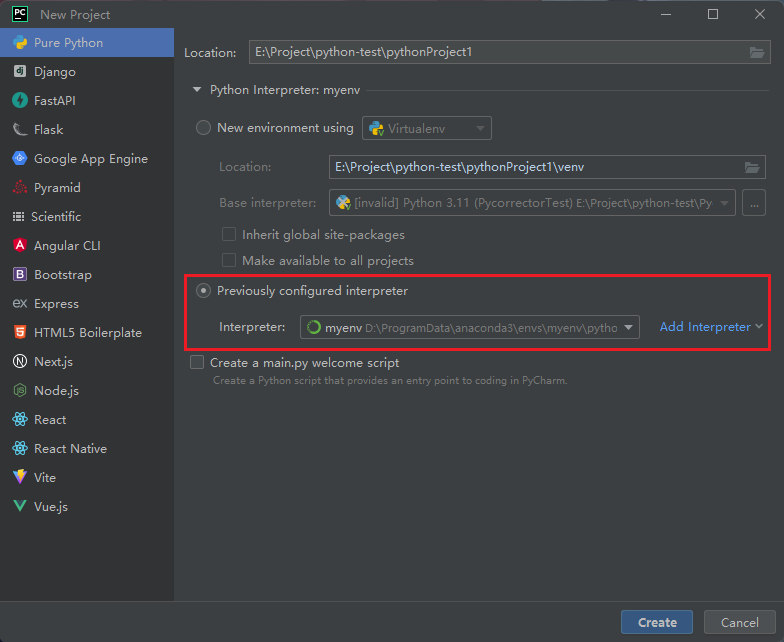Click the Cancel button
Image resolution: width=784 pixels, height=642 pixels.
[x=740, y=622]
